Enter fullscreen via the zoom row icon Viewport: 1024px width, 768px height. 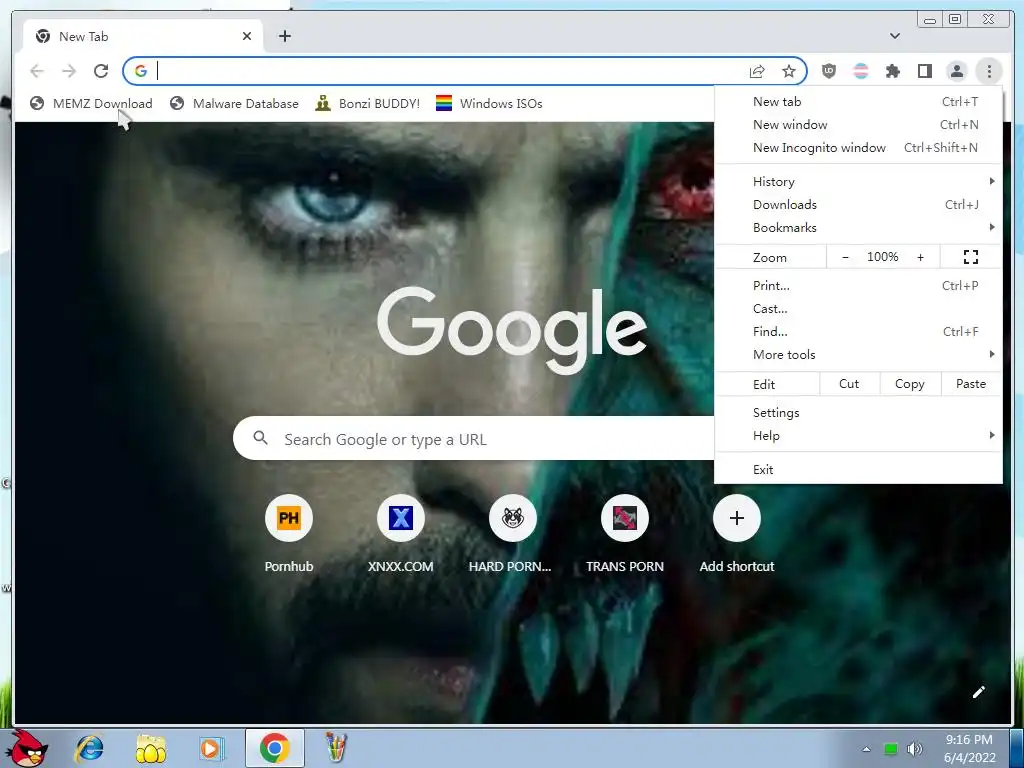pyautogui.click(x=970, y=257)
